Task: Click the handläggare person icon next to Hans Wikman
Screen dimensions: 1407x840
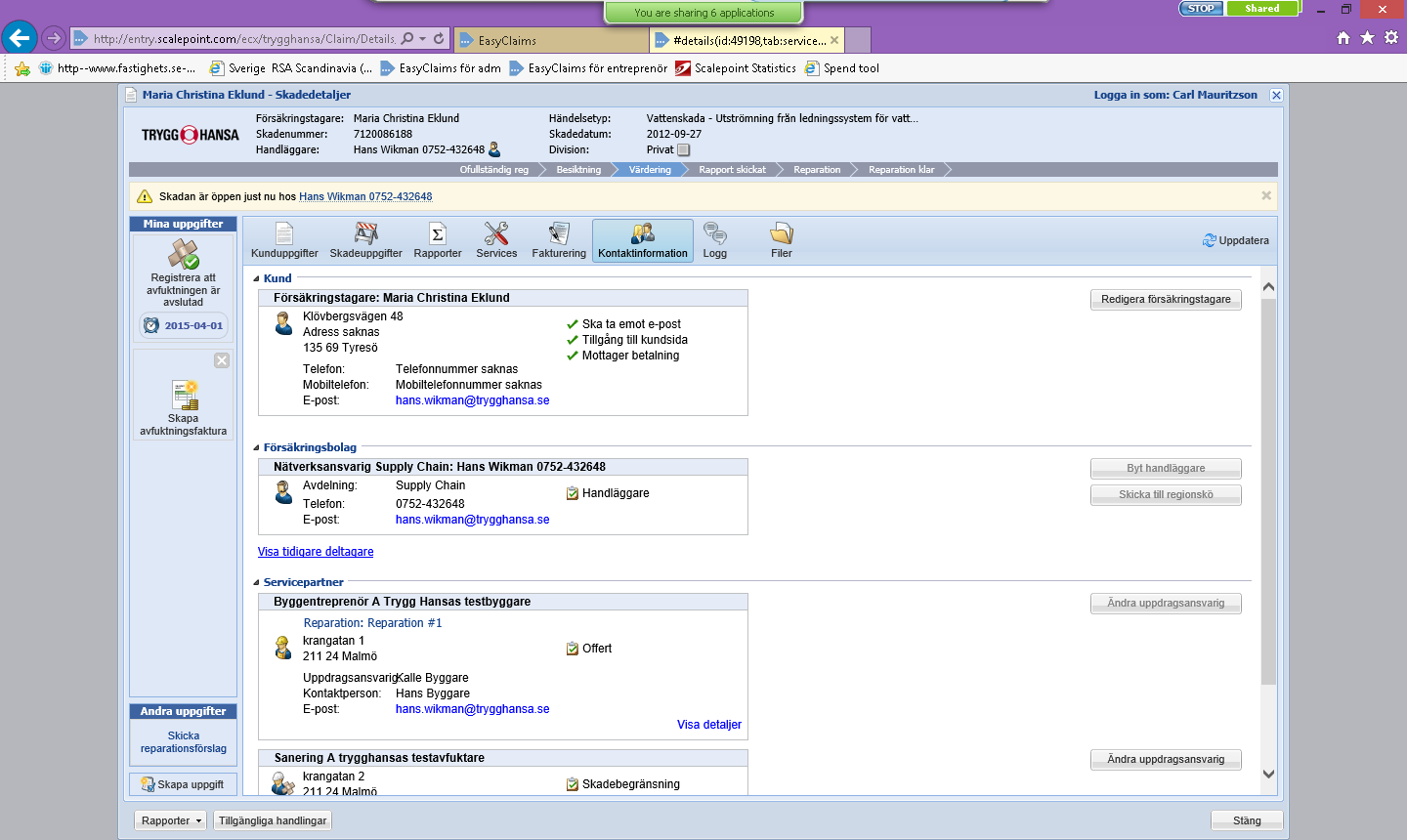Action: tap(494, 149)
